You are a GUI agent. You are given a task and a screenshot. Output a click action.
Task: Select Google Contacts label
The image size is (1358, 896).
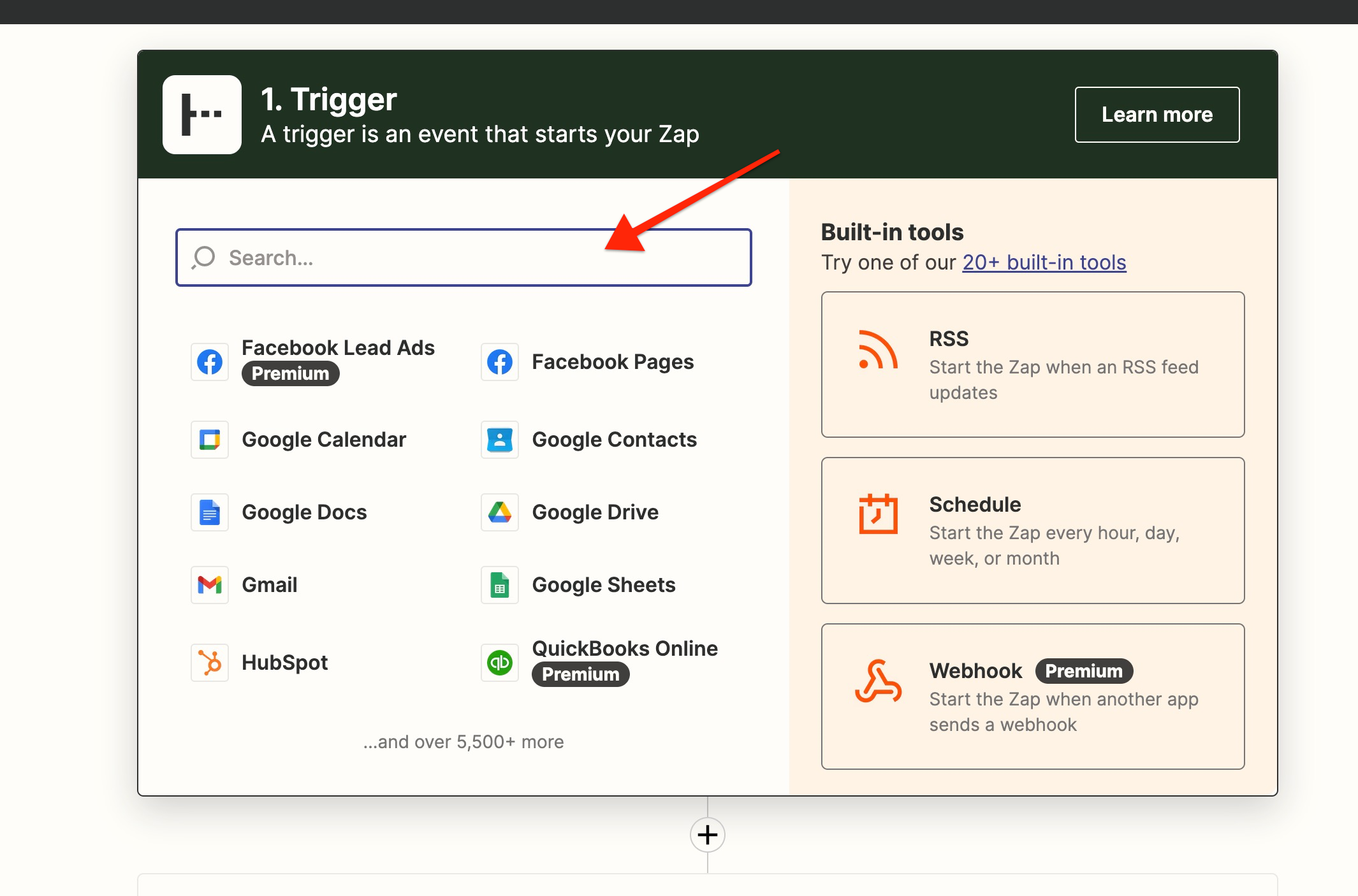(x=614, y=440)
